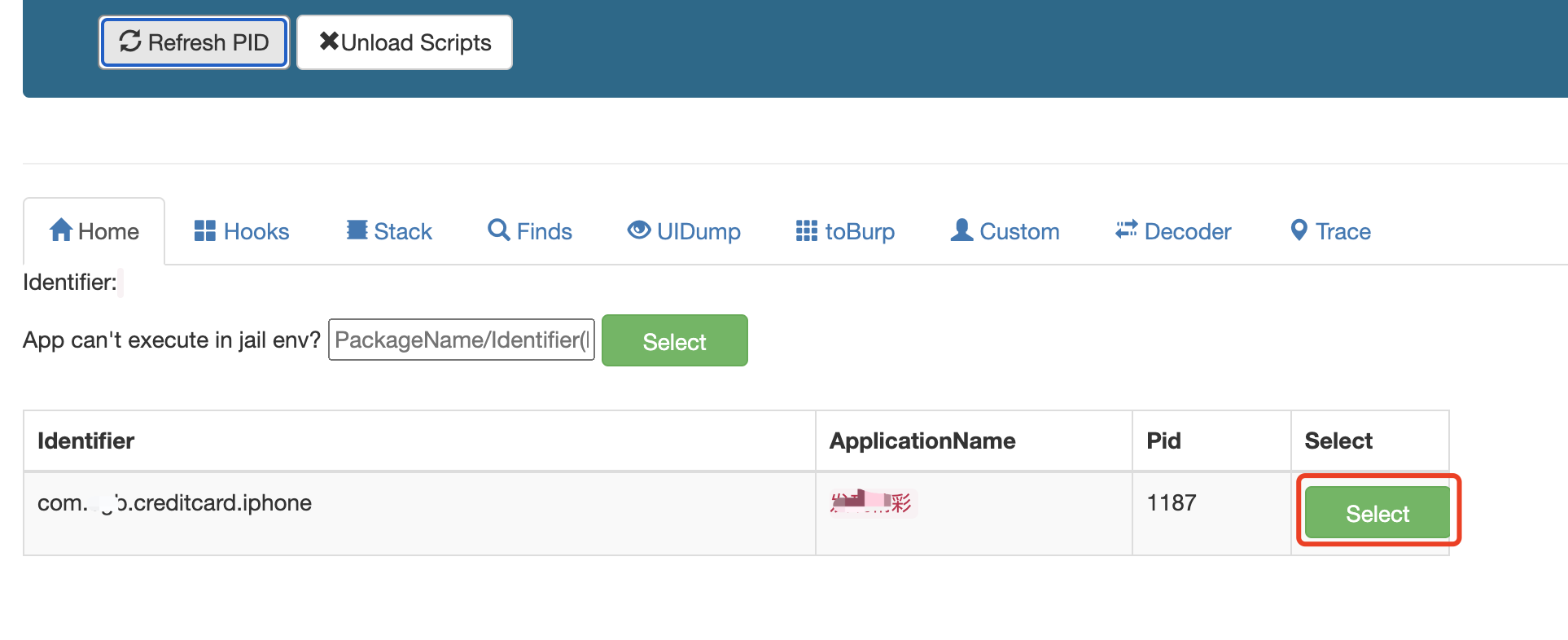Viewport: 1568px width, 640px height.
Task: Click the eye icon on the UIDump tab
Action: pos(639,230)
